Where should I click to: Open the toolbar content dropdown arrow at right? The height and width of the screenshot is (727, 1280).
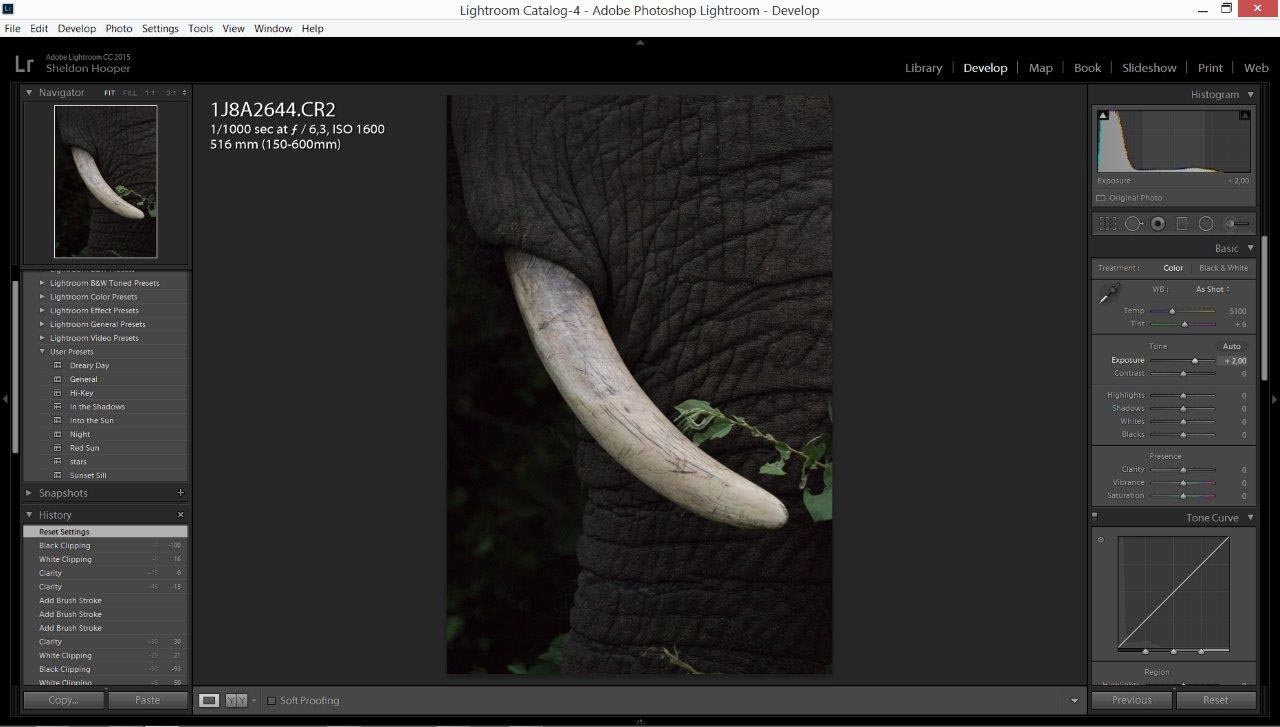tap(1075, 701)
